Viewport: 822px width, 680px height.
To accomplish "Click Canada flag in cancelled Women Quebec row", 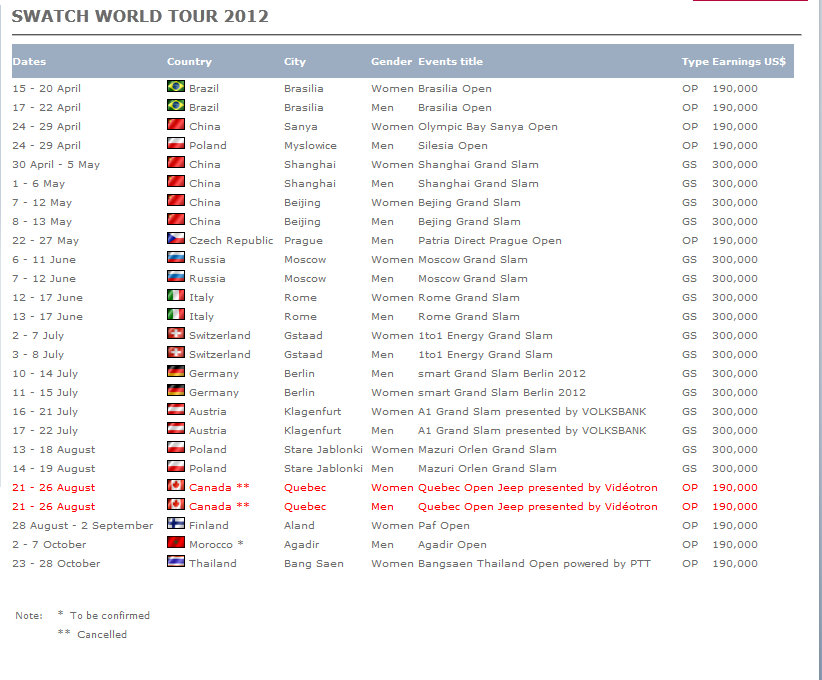I will point(175,487).
